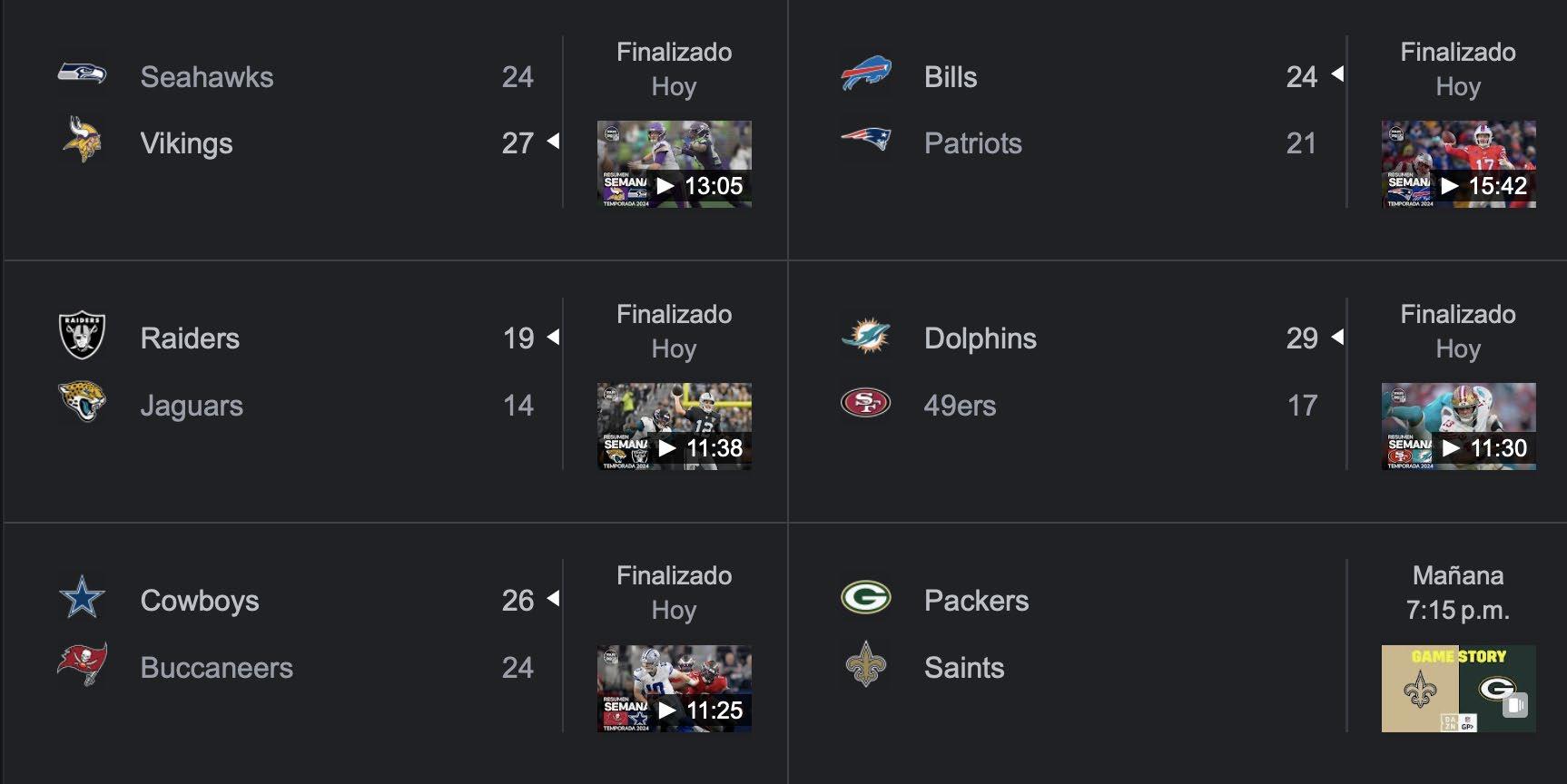This screenshot has width=1567, height=784.
Task: Play the Cowboys vs Buccaneers 11:25 recap
Action: [x=674, y=689]
